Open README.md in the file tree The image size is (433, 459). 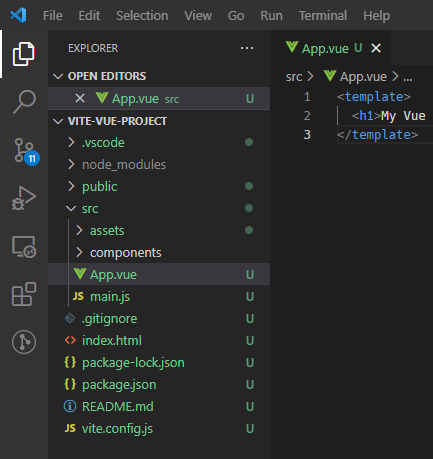159,406
